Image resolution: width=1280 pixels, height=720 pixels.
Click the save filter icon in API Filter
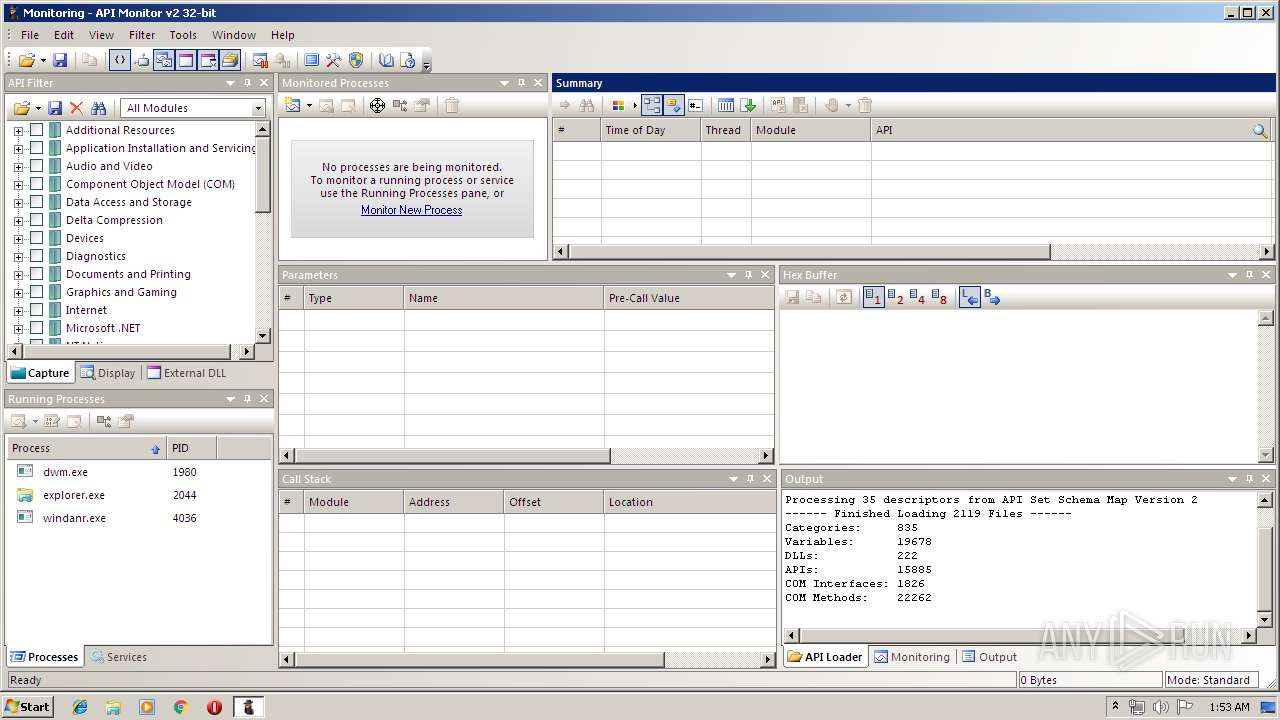coord(55,108)
